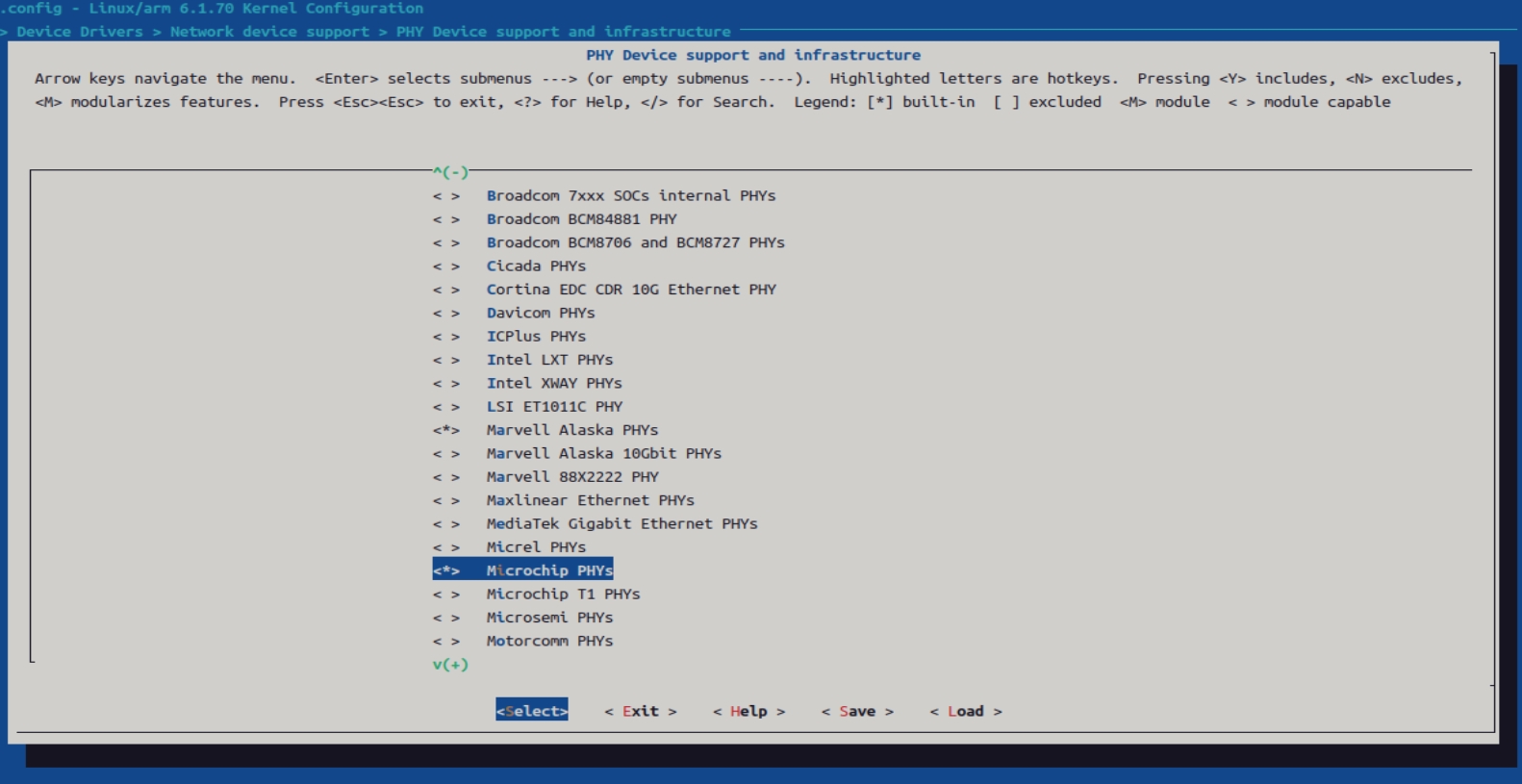Toggle MediaTek Gigabit Ethernet PHYs tristate box
1522x784 pixels.
446,523
